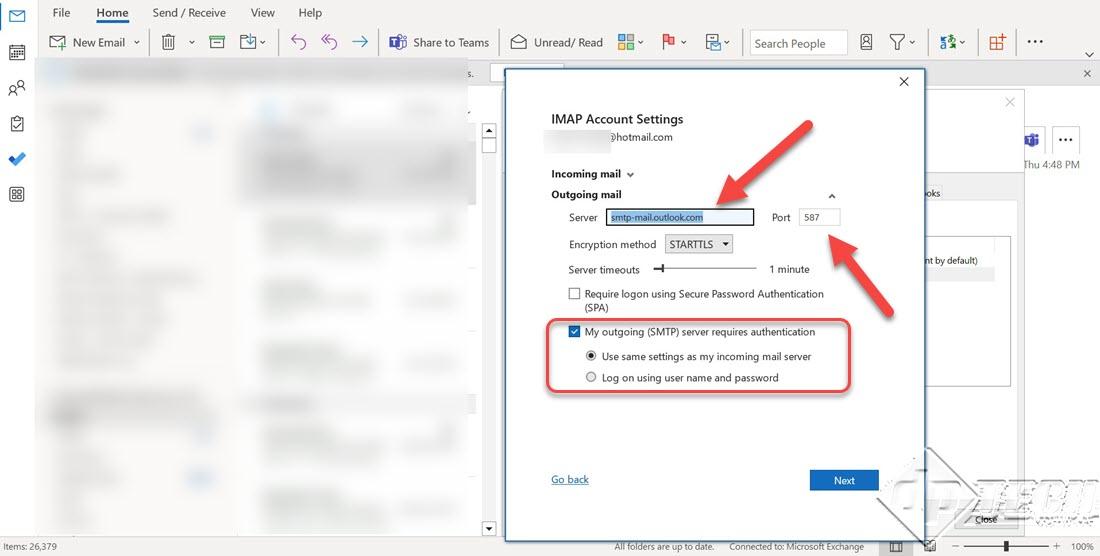The width and height of the screenshot is (1100, 556).
Task: Click the Reply arrow icon
Action: [x=298, y=42]
